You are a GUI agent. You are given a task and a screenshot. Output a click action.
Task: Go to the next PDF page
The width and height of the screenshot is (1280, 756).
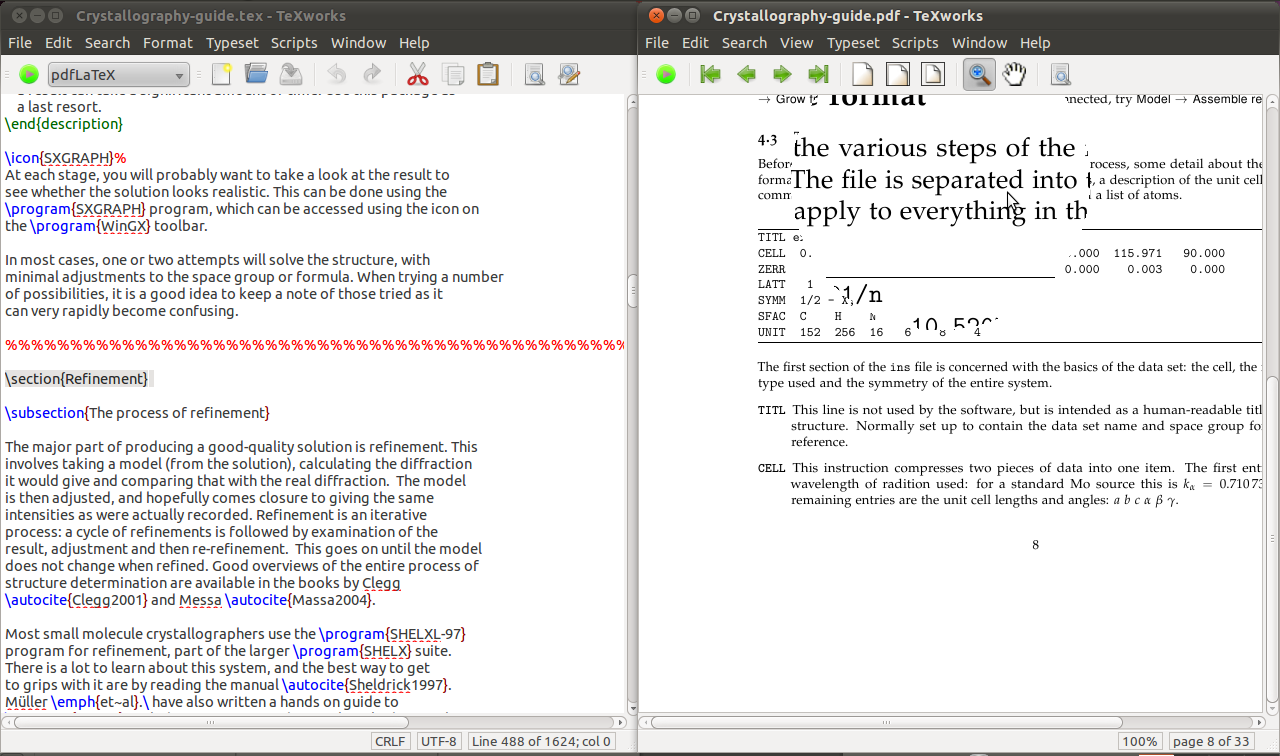tap(782, 74)
